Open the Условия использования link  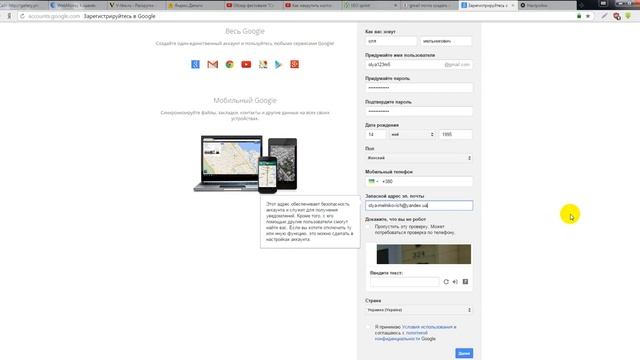point(427,327)
